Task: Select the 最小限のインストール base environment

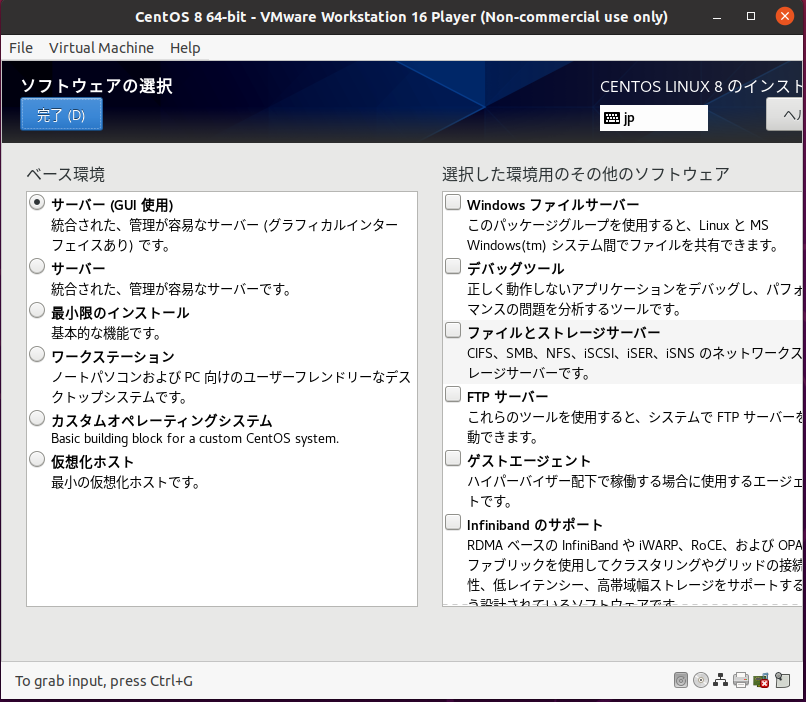Action: pos(37,311)
